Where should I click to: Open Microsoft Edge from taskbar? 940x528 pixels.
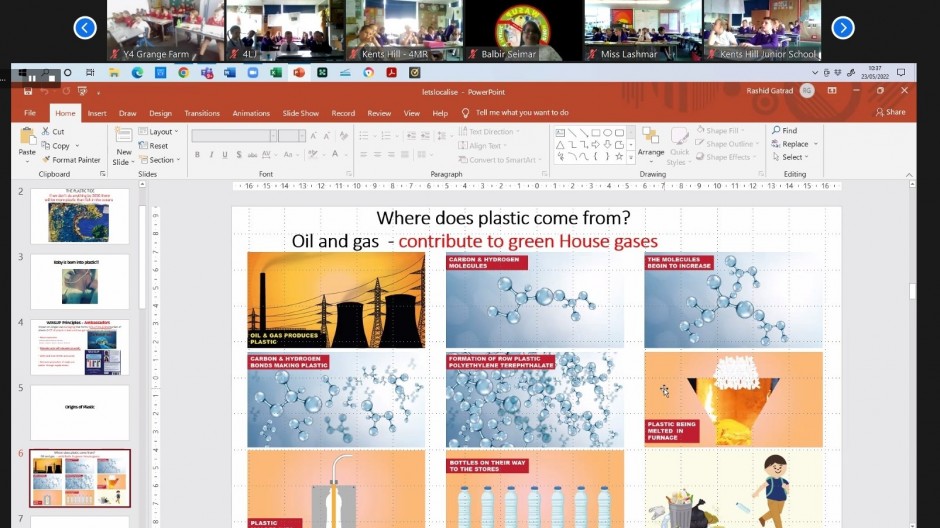(x=137, y=73)
